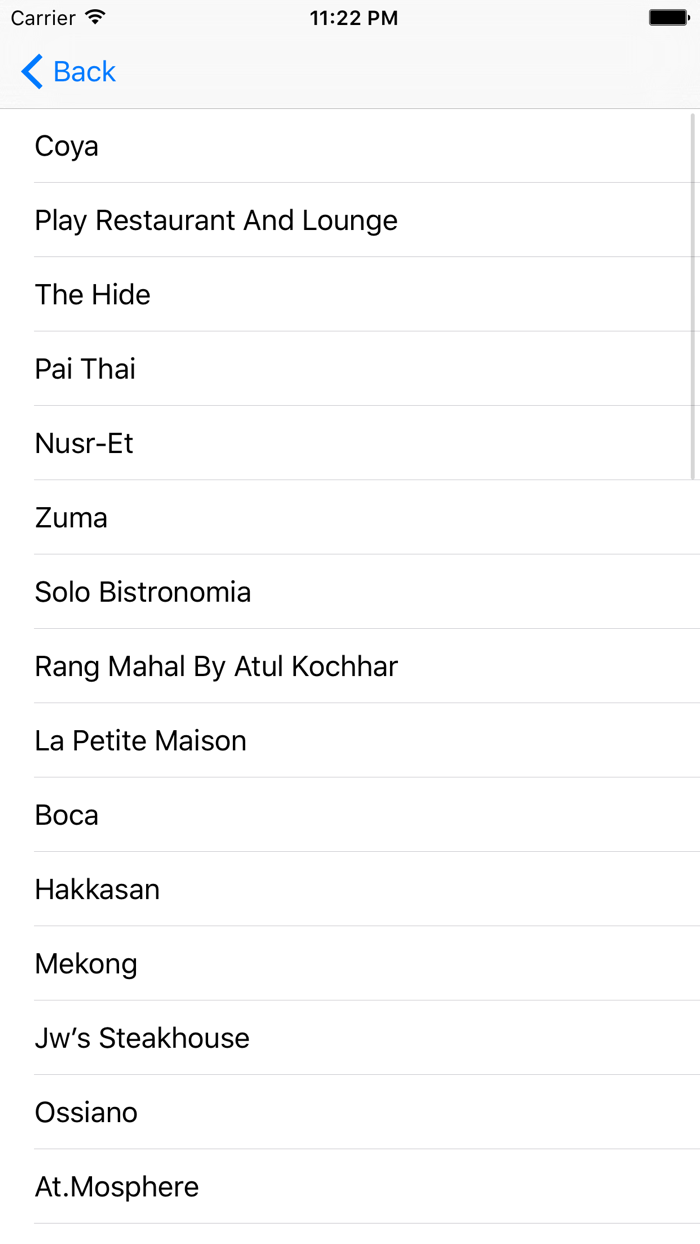Tap the battery indicator icon
700x1244 pixels.
pos(668,18)
